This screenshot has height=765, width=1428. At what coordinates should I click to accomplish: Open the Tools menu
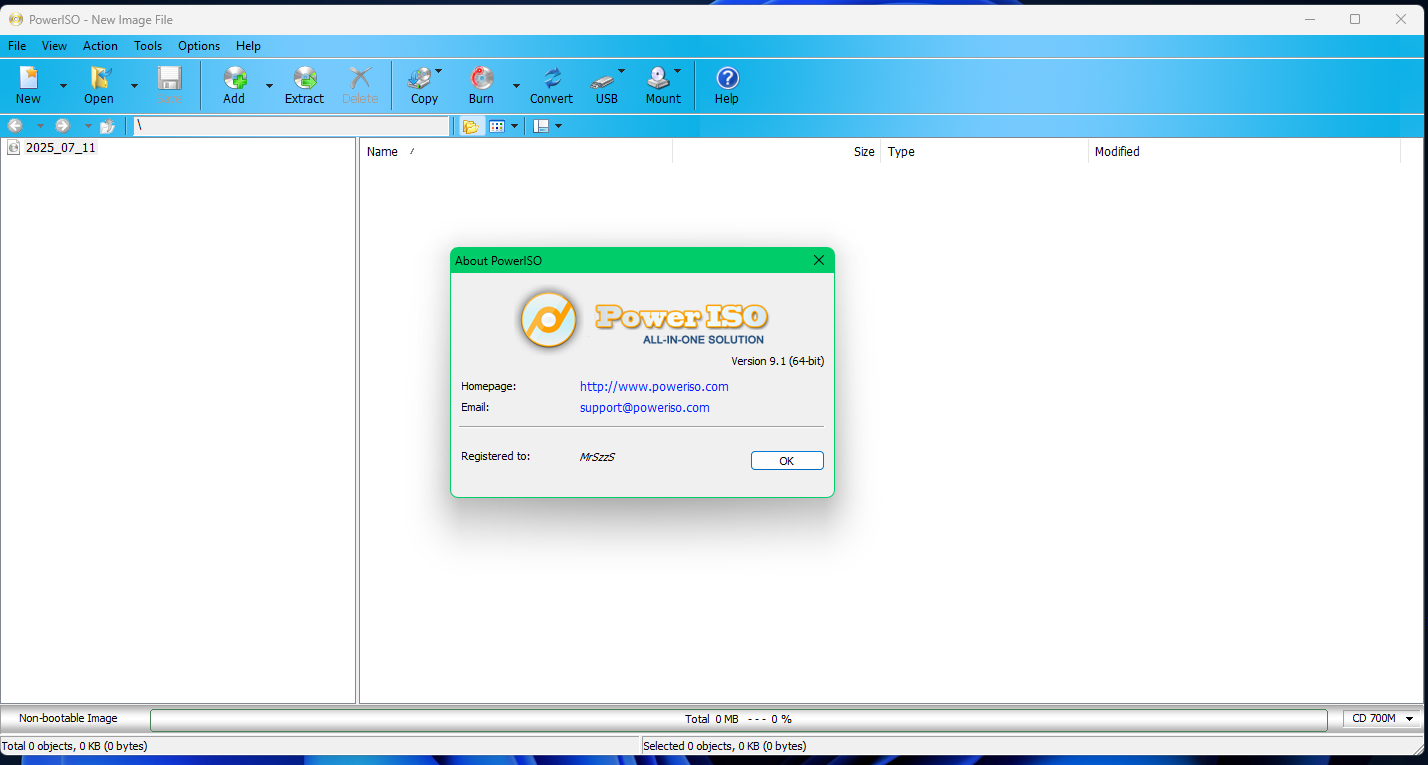click(x=148, y=46)
